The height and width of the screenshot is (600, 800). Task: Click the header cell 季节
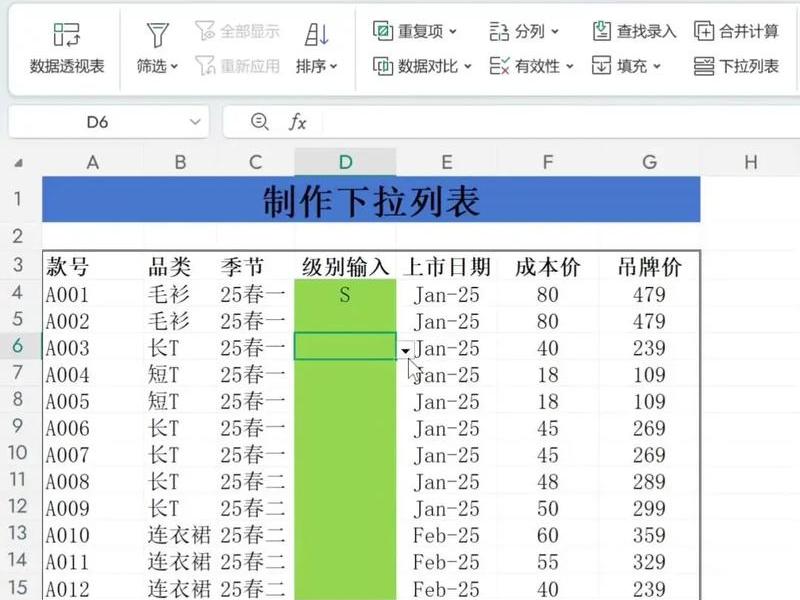(256, 266)
